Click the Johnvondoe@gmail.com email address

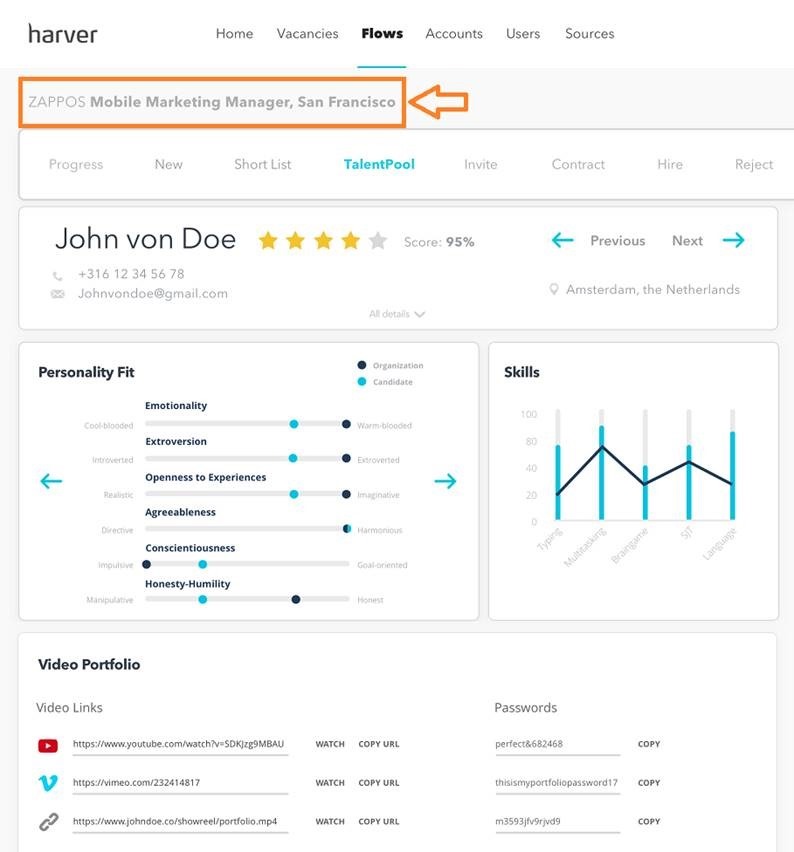pyautogui.click(x=153, y=294)
